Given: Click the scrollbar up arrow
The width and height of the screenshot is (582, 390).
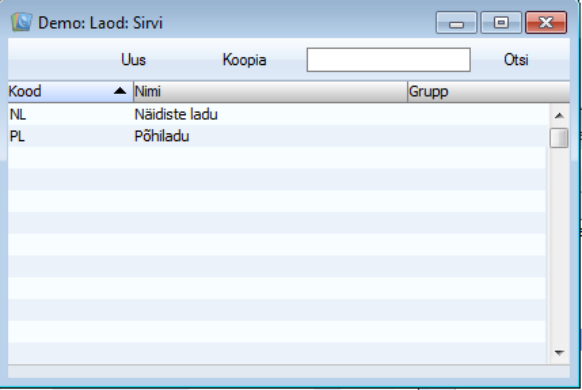Looking at the screenshot, I should (x=559, y=115).
